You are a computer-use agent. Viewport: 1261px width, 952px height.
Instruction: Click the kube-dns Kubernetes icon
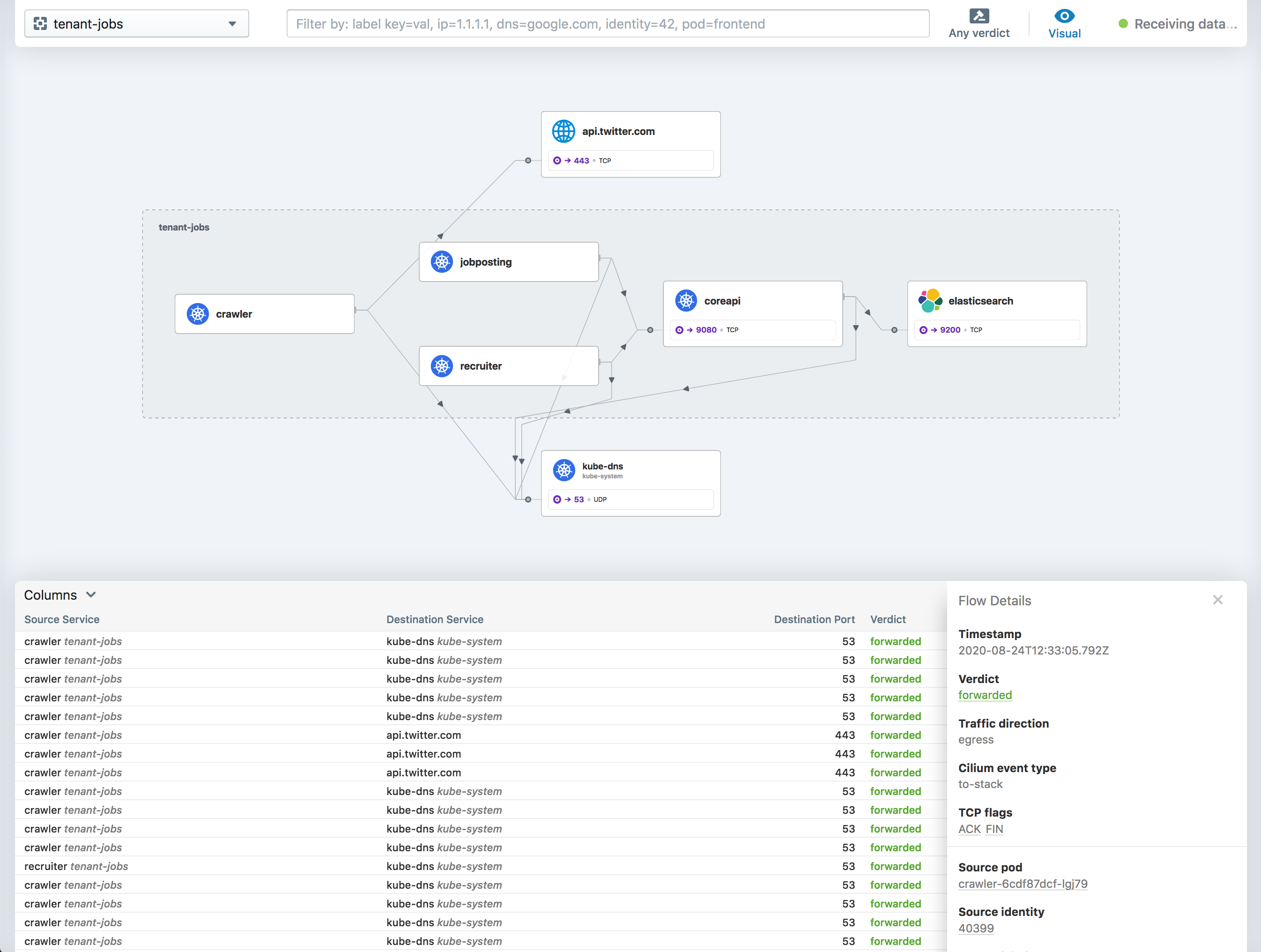(563, 470)
